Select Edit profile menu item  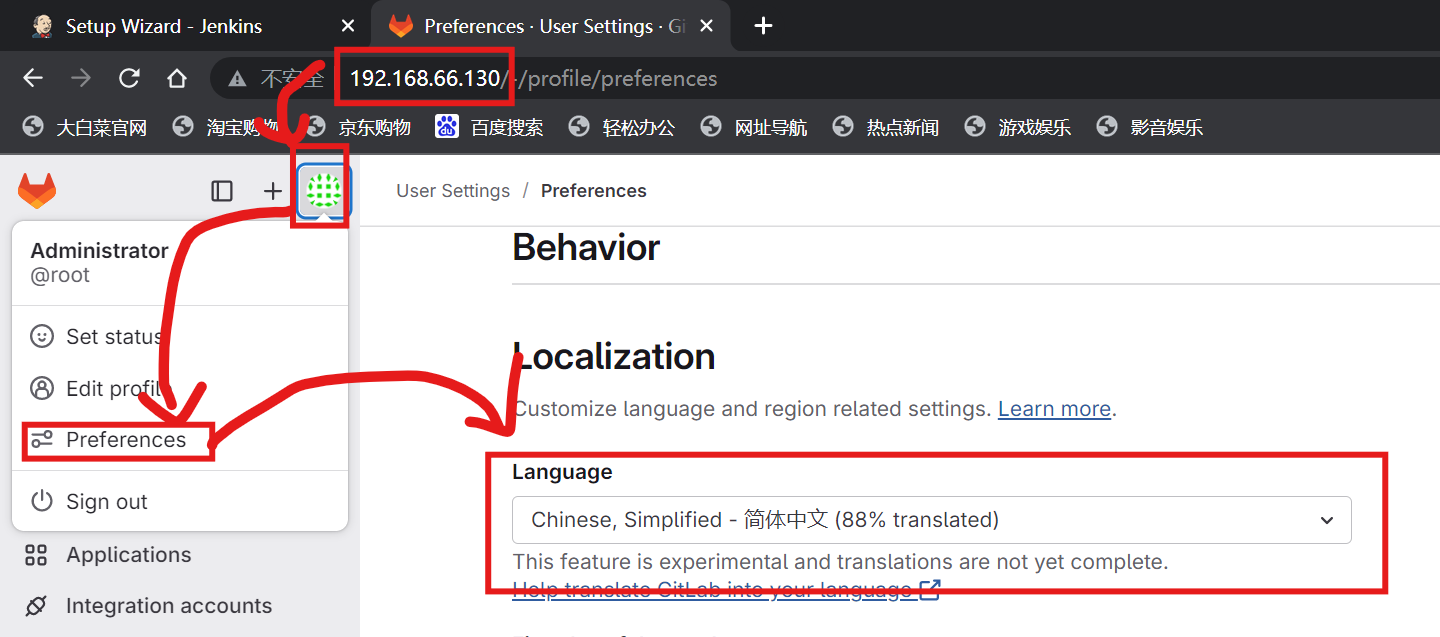click(180, 388)
